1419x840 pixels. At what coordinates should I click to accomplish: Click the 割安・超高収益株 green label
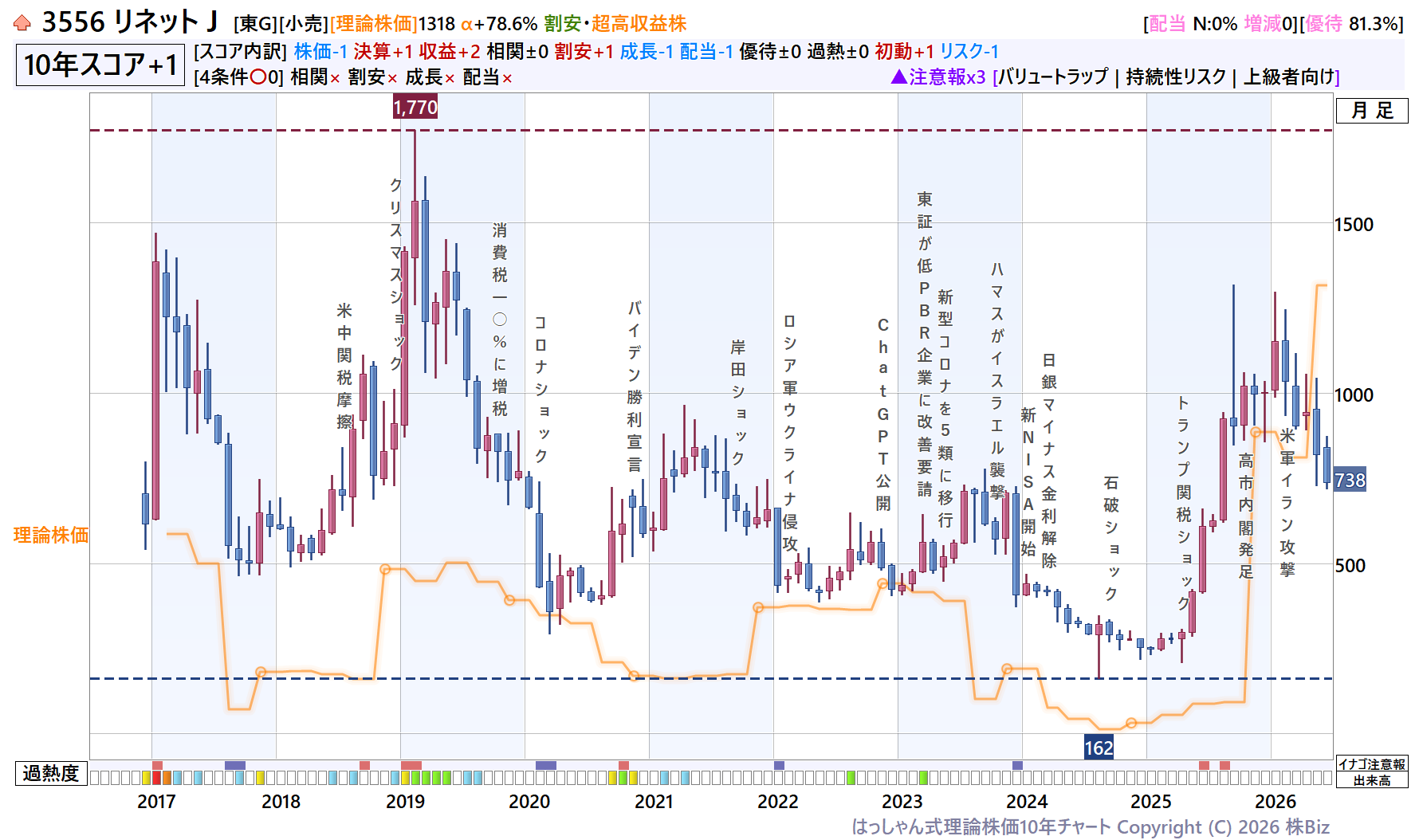point(615,24)
